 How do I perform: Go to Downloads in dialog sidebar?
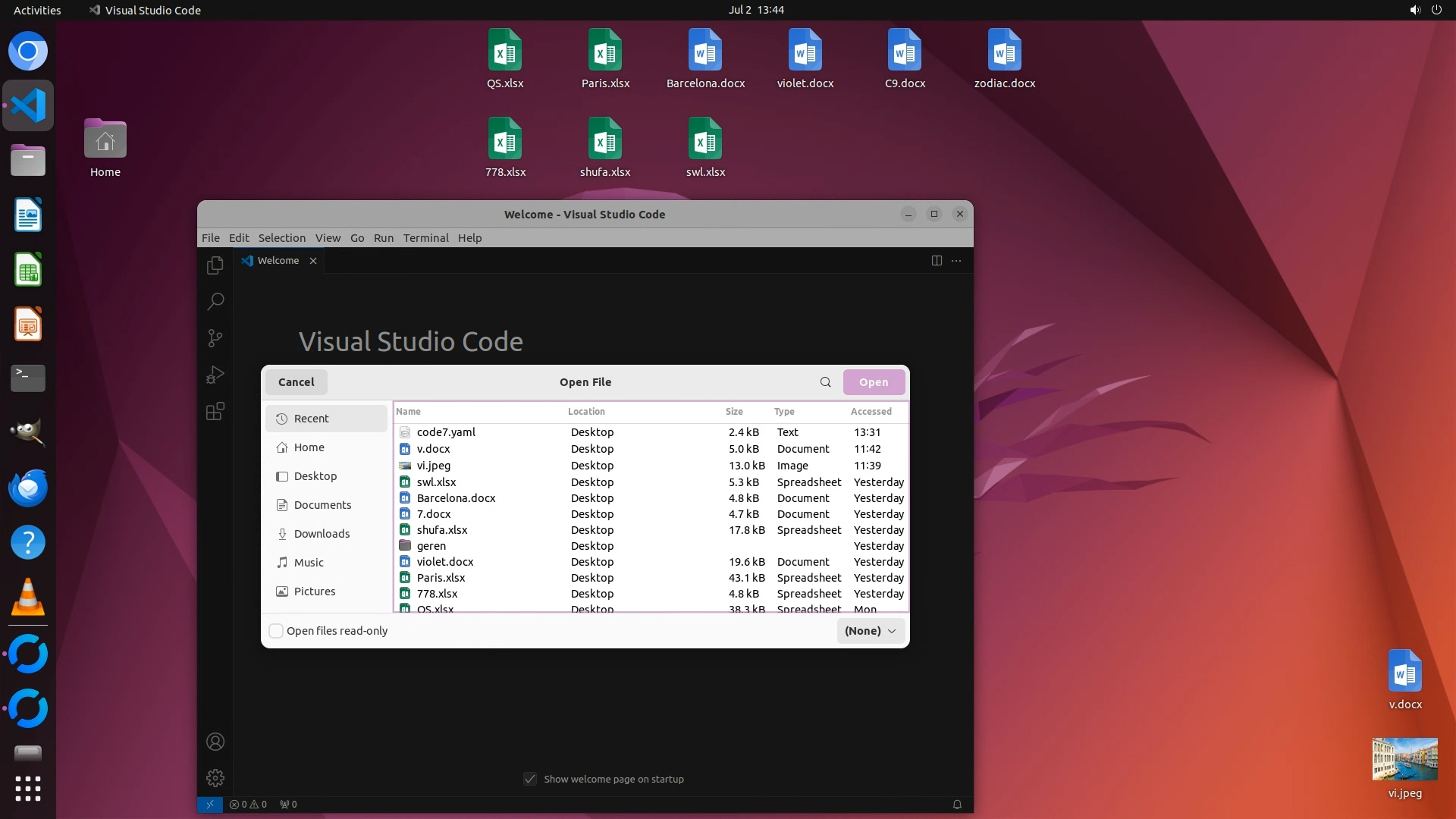322,534
